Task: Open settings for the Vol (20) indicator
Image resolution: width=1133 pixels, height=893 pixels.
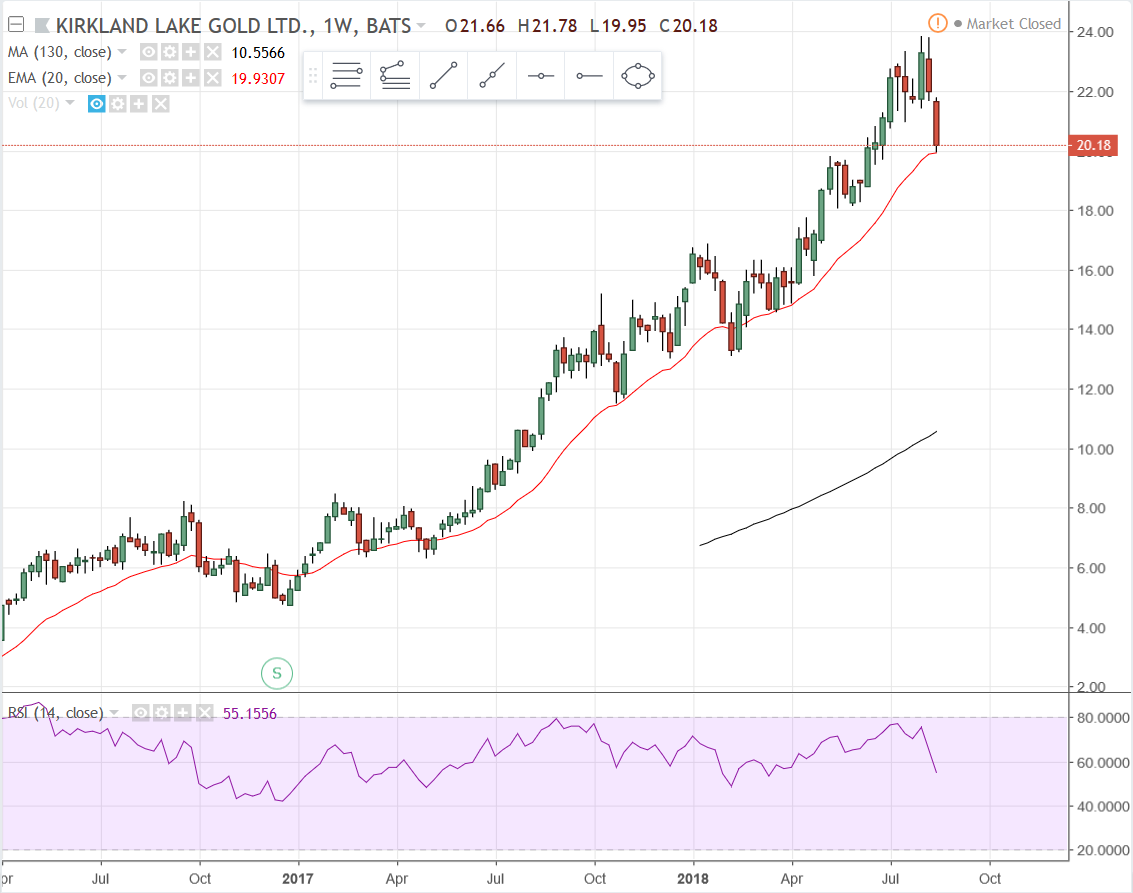Action: pyautogui.click(x=117, y=104)
